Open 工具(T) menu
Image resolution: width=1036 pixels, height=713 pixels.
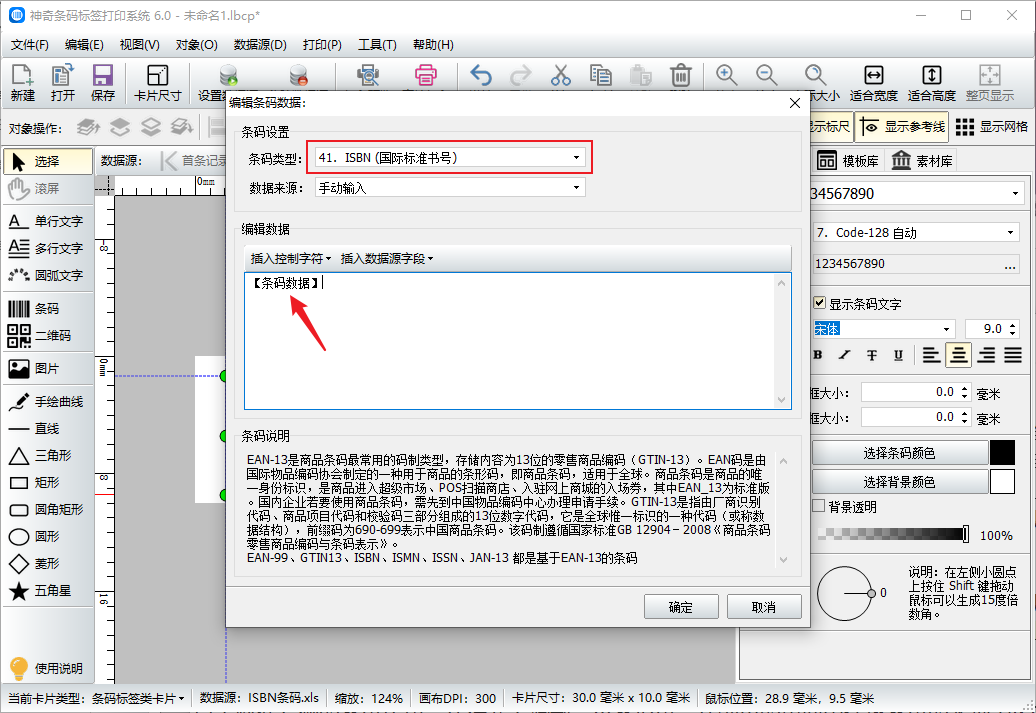[377, 45]
